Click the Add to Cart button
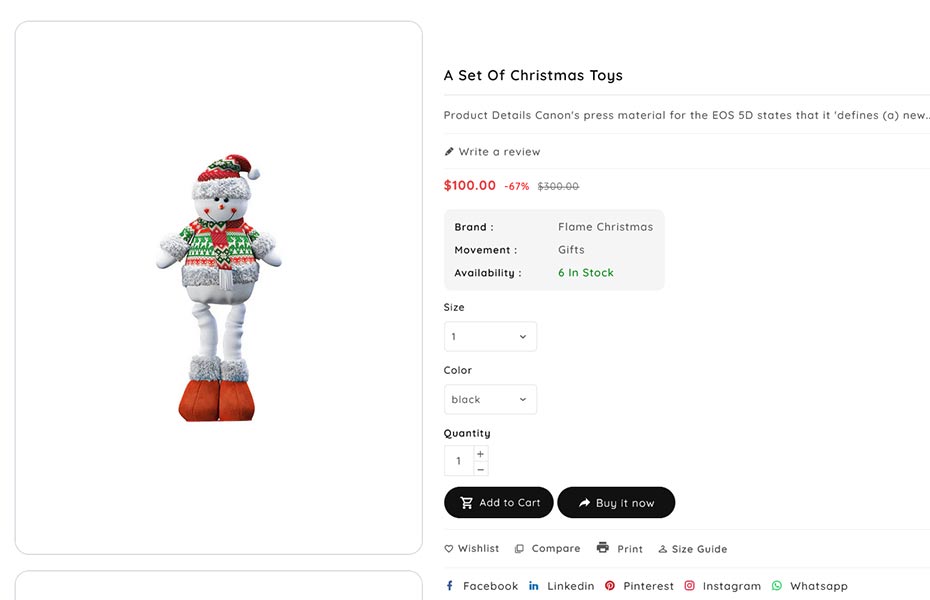 (498, 503)
